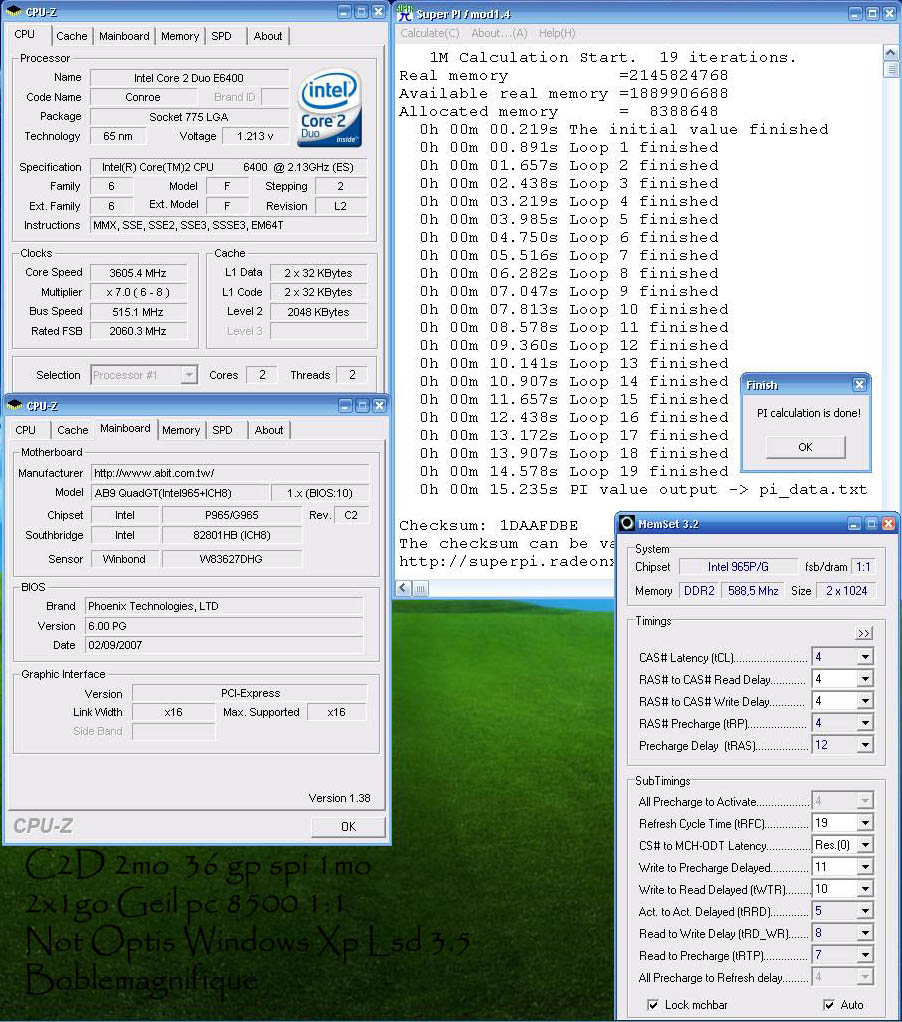Minimize the Super PI window
This screenshot has width=902, height=1022.
coord(855,13)
